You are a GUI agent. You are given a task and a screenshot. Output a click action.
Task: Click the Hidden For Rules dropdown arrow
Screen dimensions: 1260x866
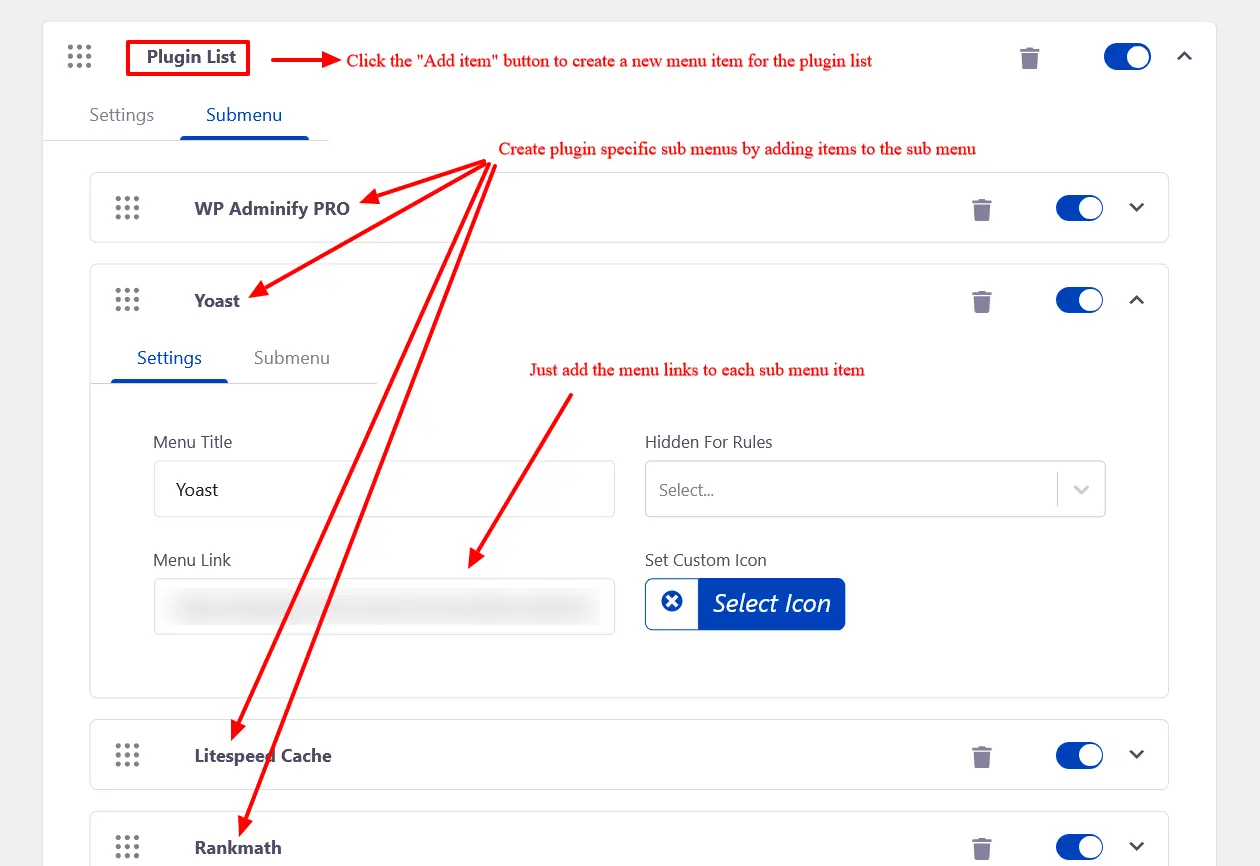[x=1081, y=490]
